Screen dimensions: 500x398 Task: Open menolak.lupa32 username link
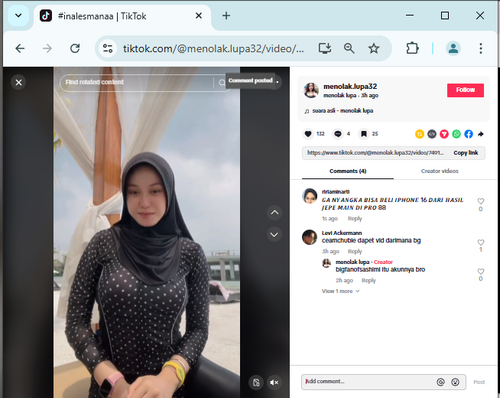pyautogui.click(x=350, y=86)
